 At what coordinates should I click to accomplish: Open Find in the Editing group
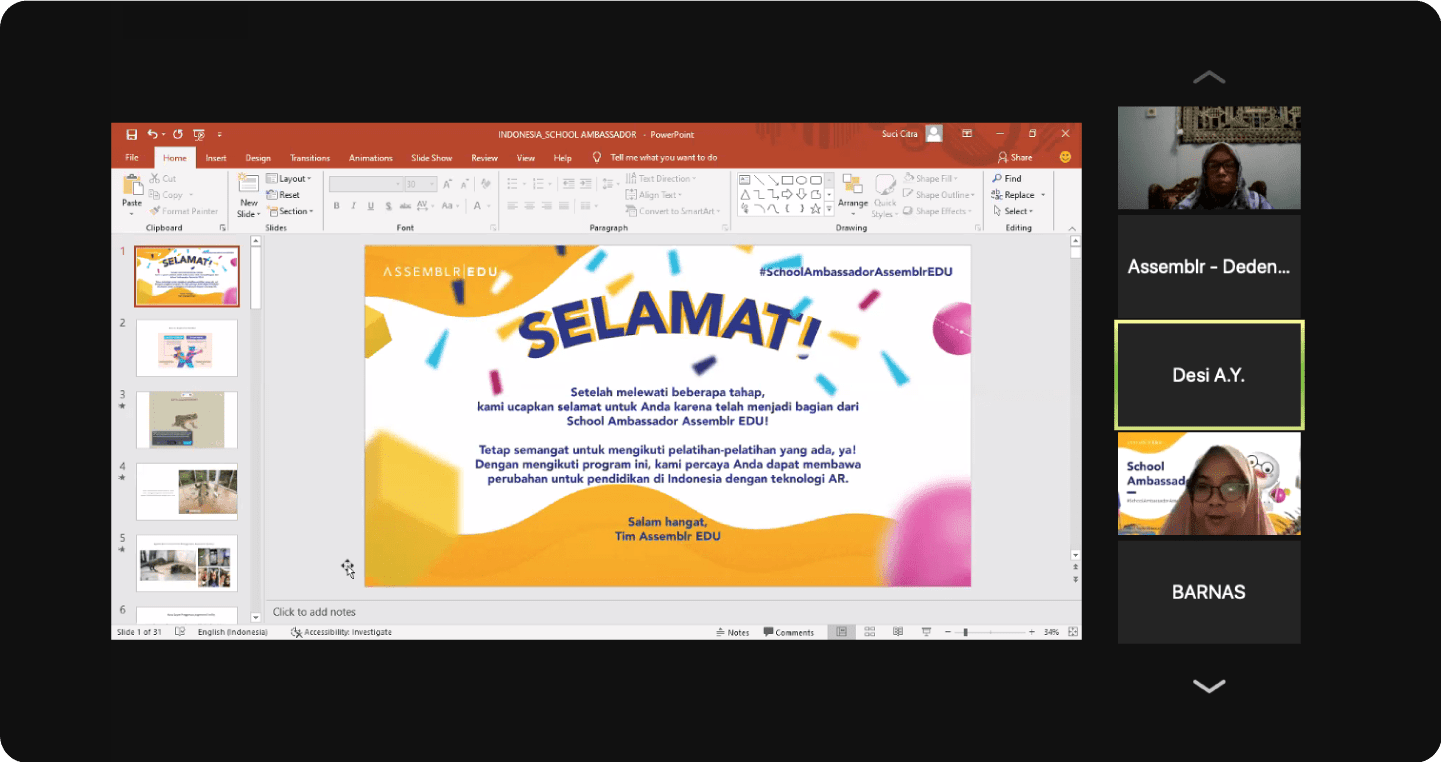[1012, 178]
